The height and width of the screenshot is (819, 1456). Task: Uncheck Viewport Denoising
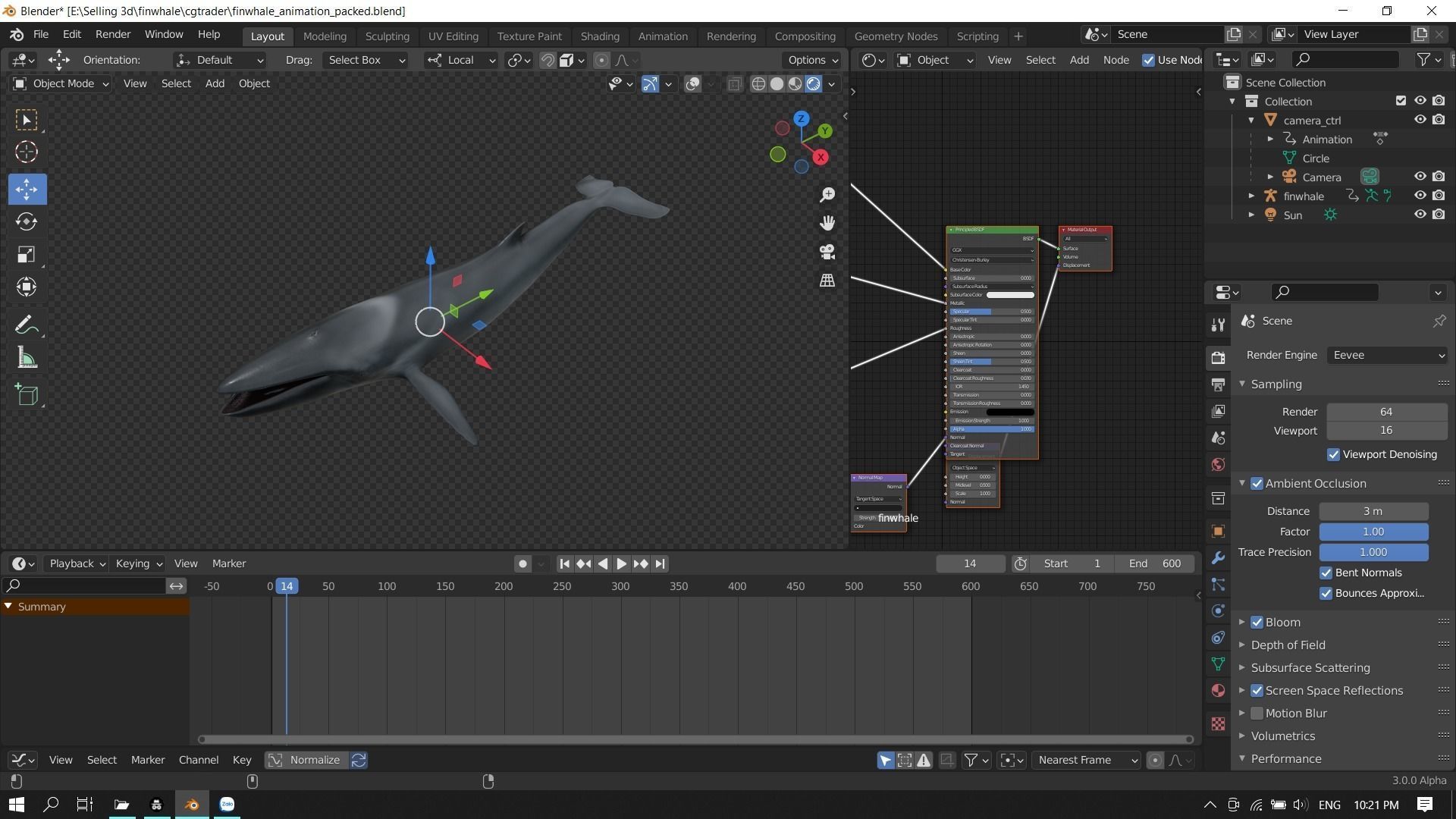(x=1333, y=455)
